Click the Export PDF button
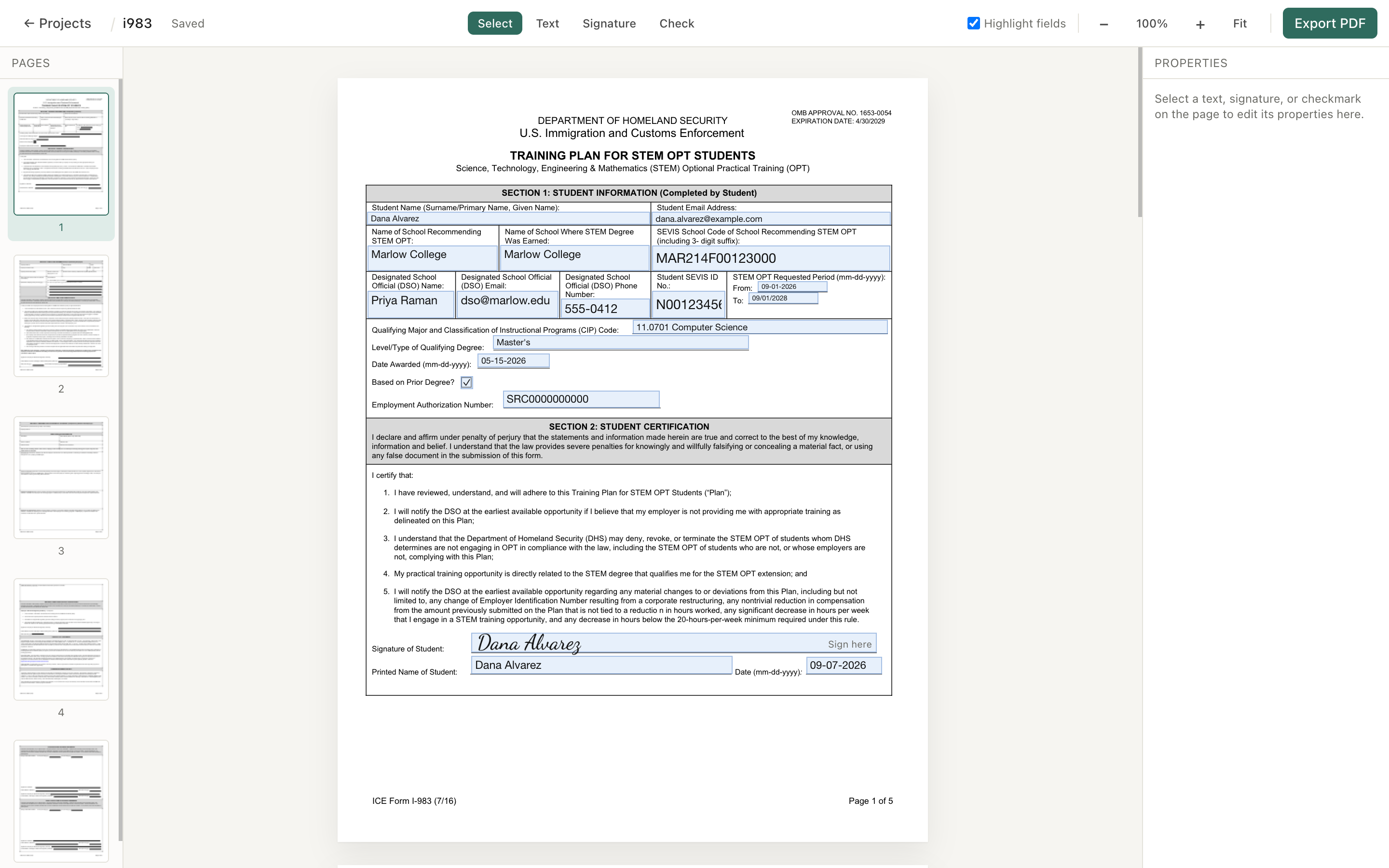 pyautogui.click(x=1329, y=24)
